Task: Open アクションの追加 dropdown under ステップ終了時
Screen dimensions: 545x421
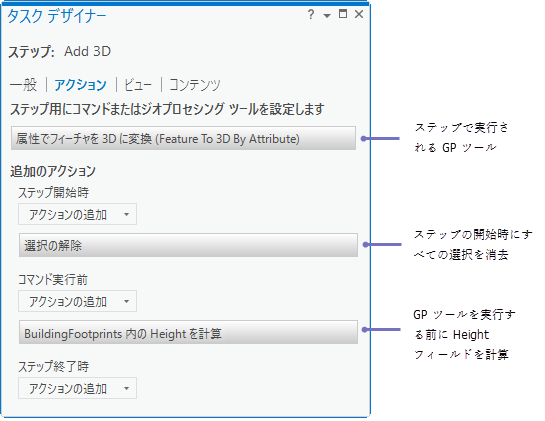Action: point(77,388)
